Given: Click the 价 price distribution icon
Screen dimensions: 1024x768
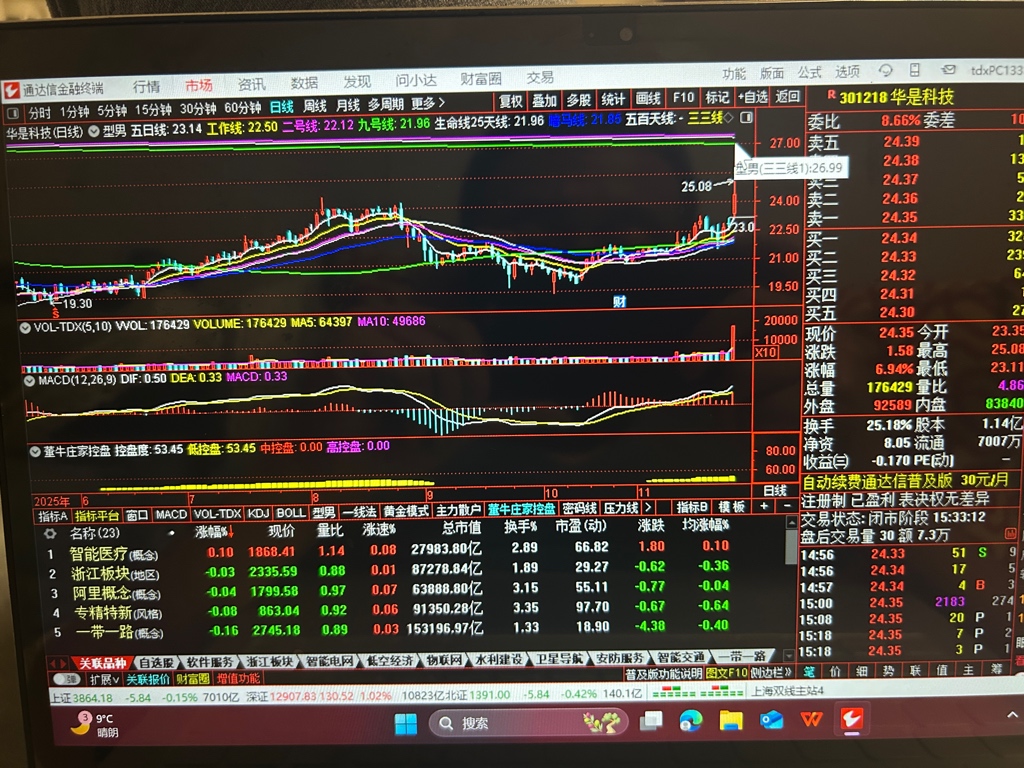Looking at the screenshot, I should tap(835, 671).
